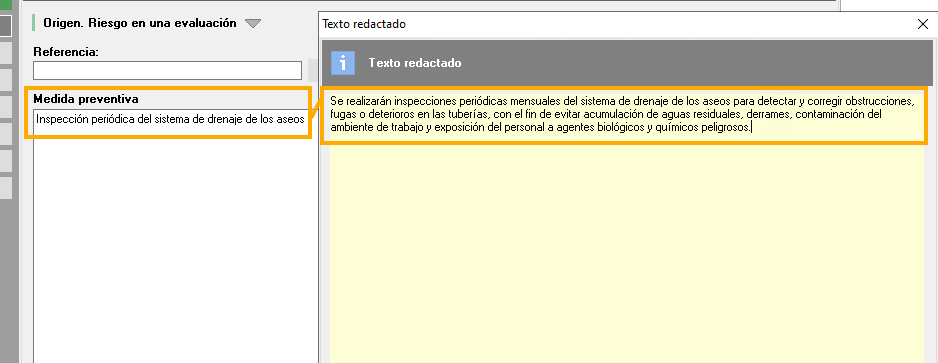Screen dimensions: 938x363
Task: Click the Origen. Riesgo en una evaluación heading
Action: (x=139, y=24)
